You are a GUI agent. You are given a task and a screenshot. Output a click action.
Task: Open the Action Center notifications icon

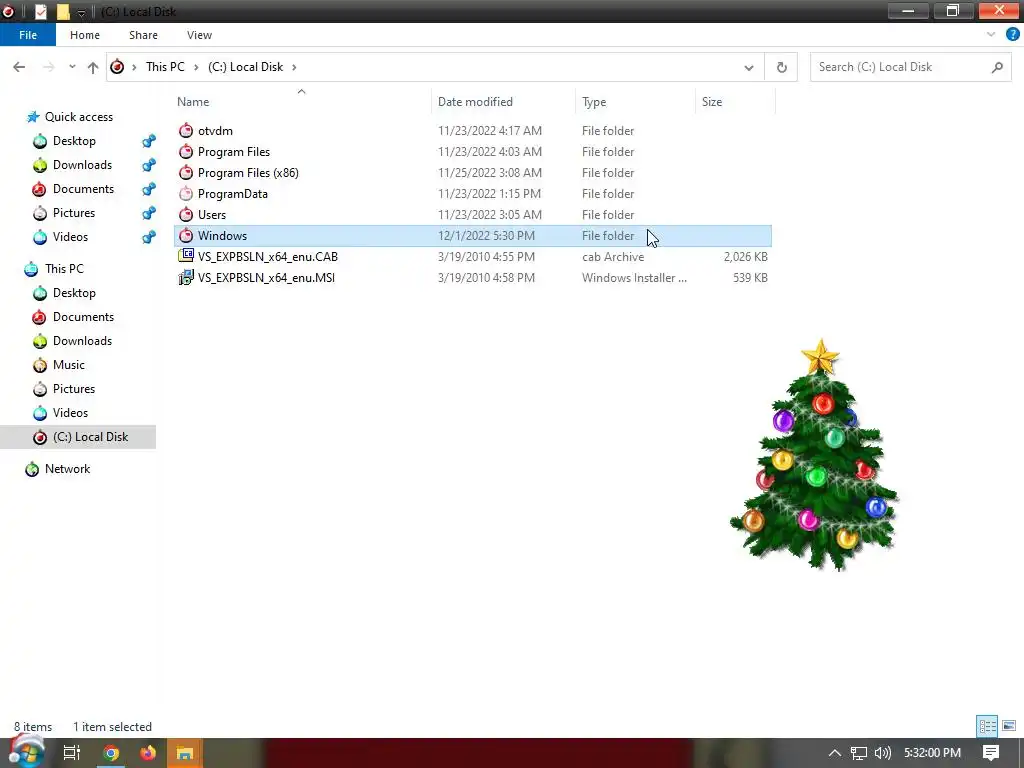point(991,753)
